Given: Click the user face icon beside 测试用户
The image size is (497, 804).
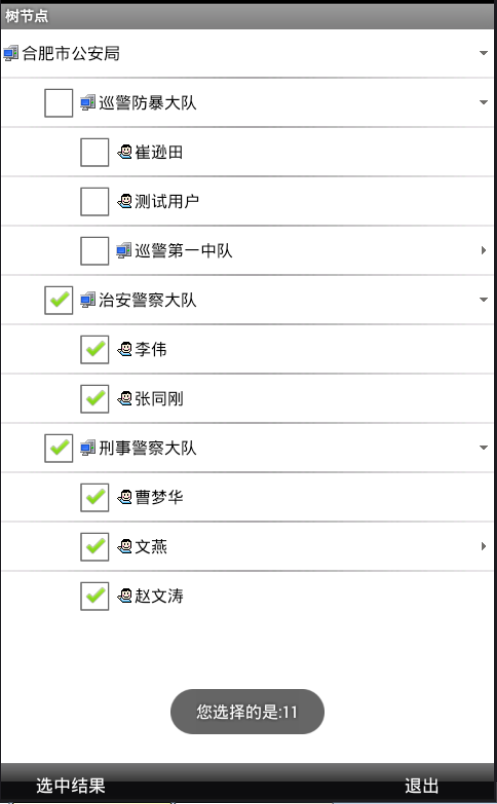Looking at the screenshot, I should tap(125, 202).
